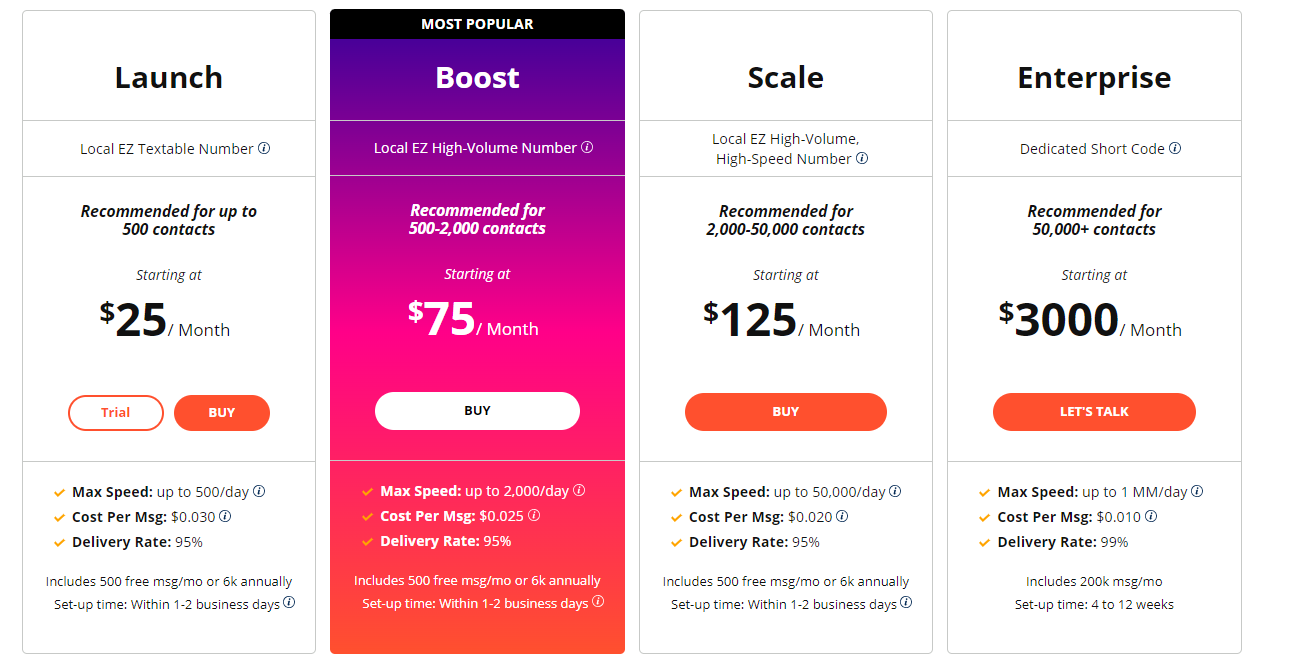
Task: Click BUY button under Launch plan
Action: 222,413
